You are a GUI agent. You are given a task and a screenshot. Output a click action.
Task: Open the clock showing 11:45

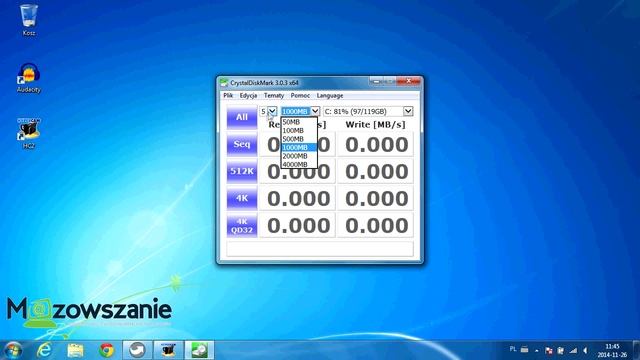pyautogui.click(x=612, y=351)
